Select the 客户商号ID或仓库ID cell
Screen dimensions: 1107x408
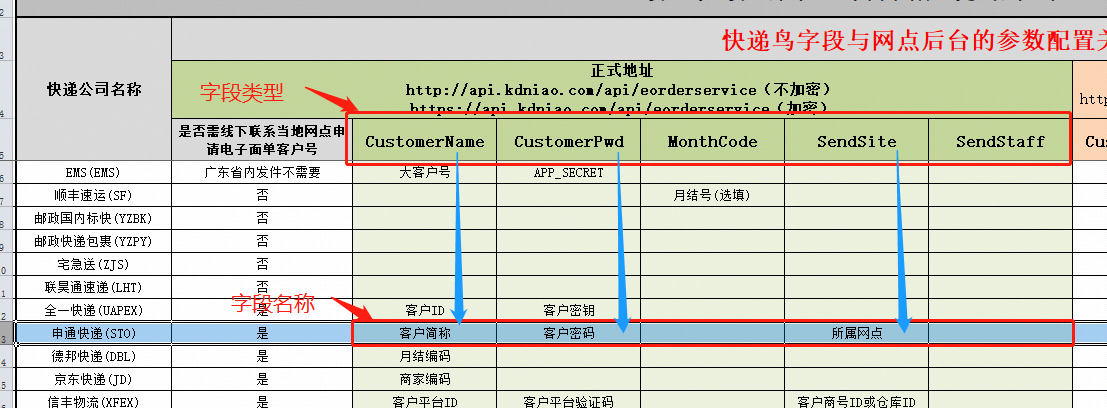[x=856, y=400]
